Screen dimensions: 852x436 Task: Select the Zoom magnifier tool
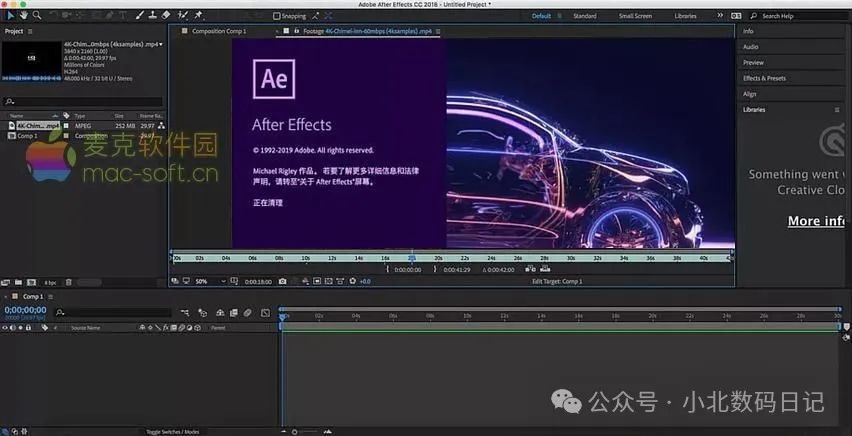[37, 15]
